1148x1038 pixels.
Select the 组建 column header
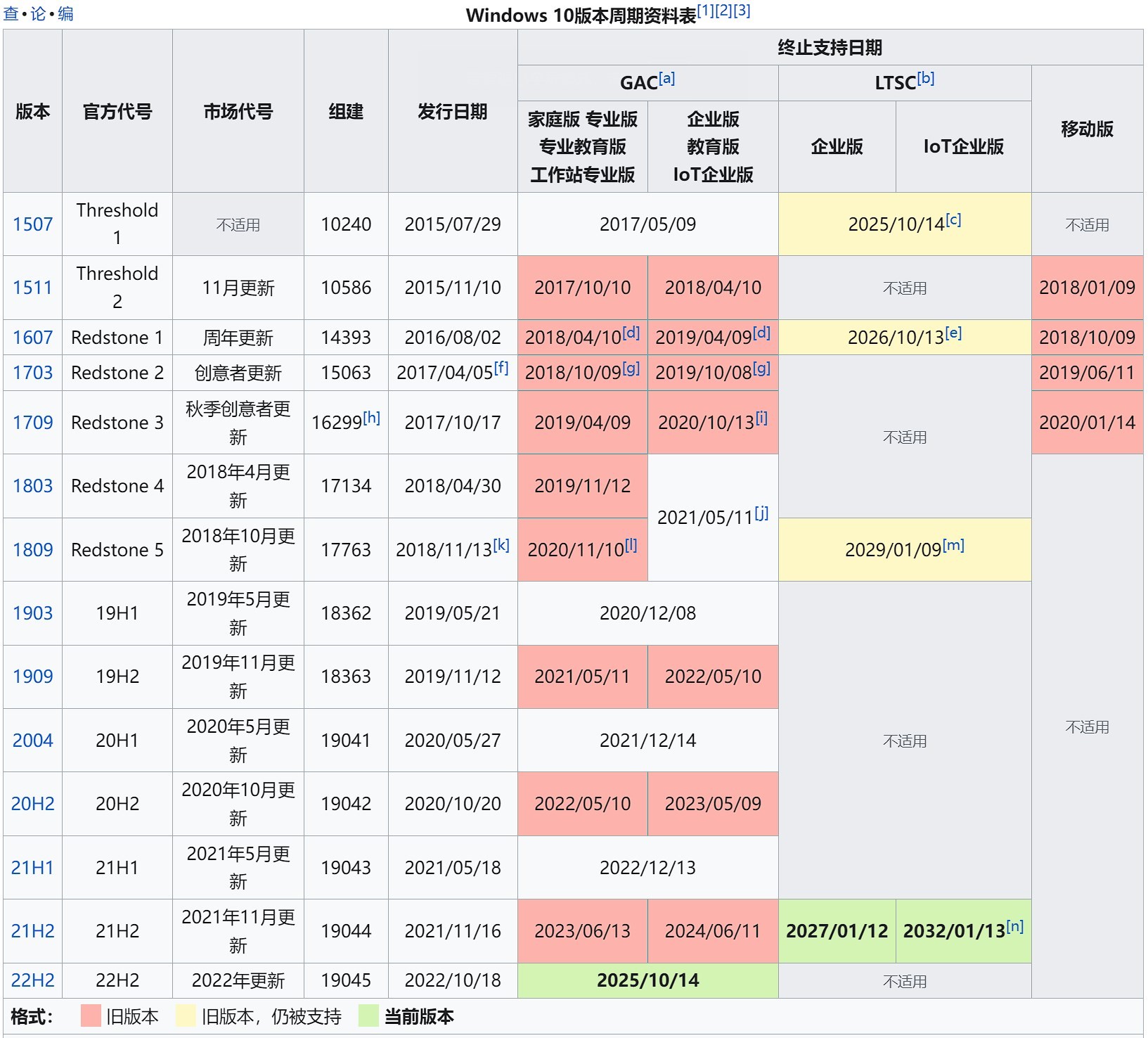[x=346, y=111]
